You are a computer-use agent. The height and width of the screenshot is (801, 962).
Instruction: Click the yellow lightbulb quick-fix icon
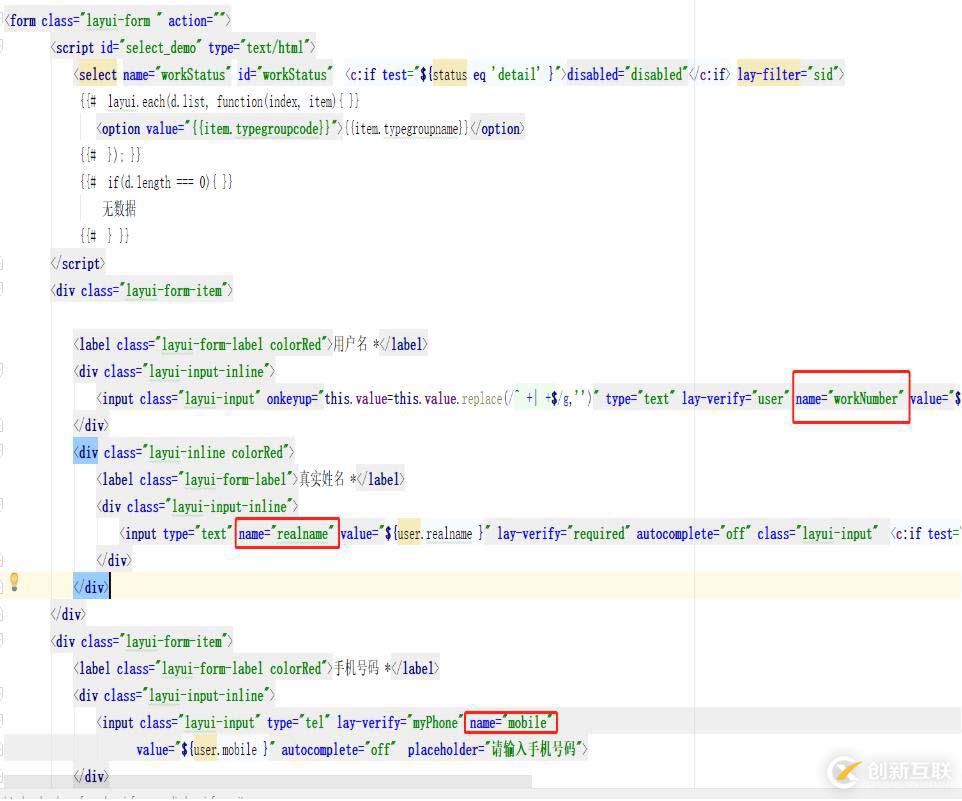click(14, 582)
